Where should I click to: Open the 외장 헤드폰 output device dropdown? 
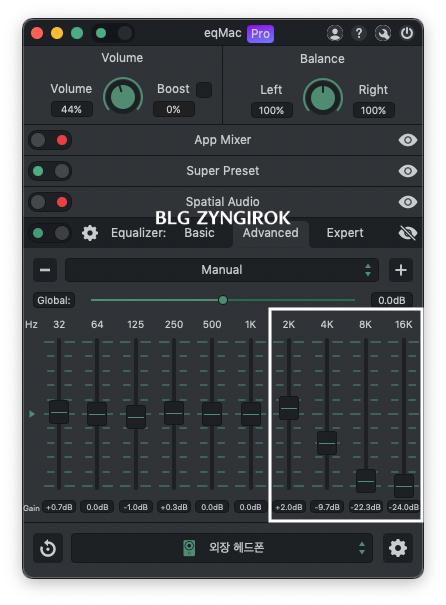click(222, 548)
